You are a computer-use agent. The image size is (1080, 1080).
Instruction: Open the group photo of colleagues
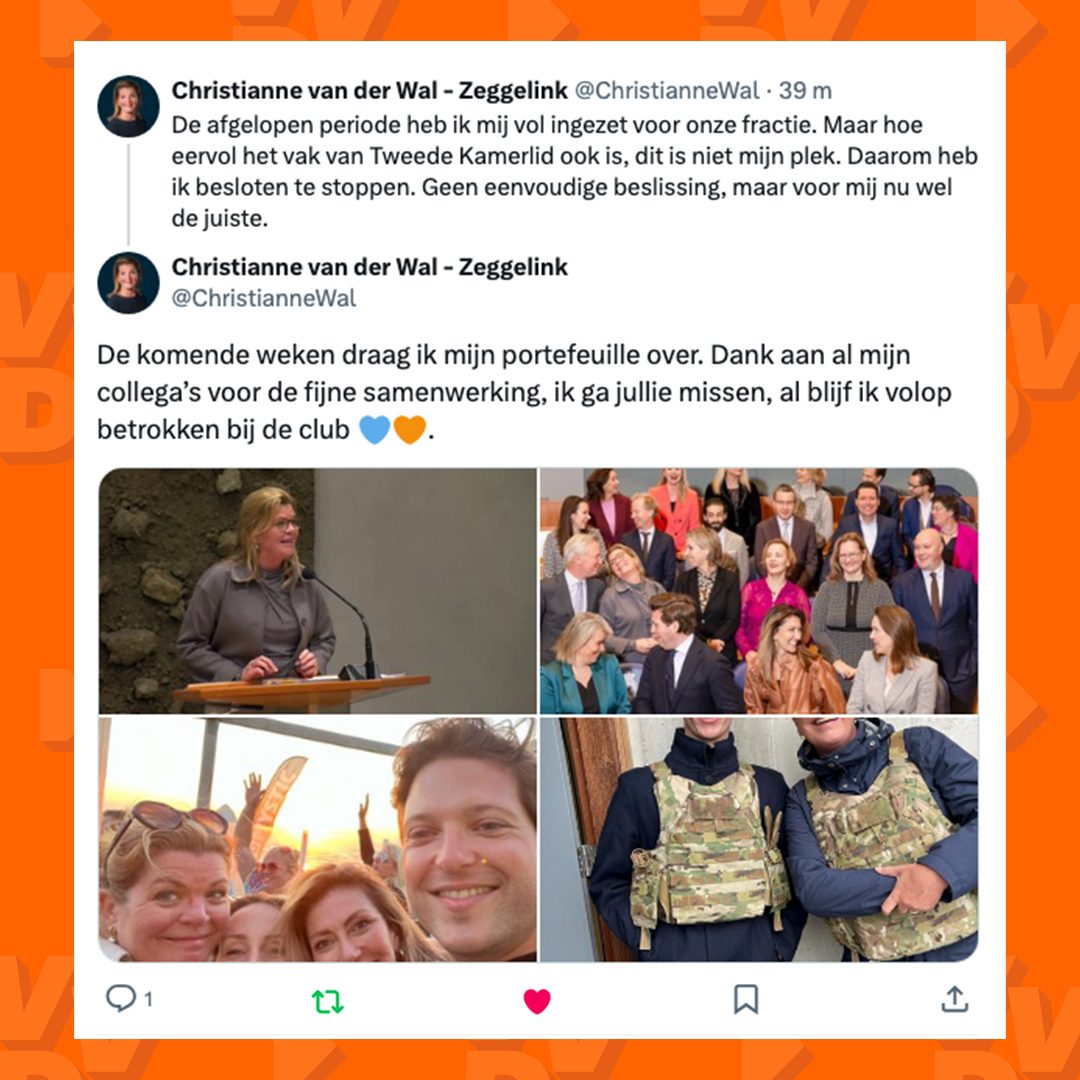(759, 591)
